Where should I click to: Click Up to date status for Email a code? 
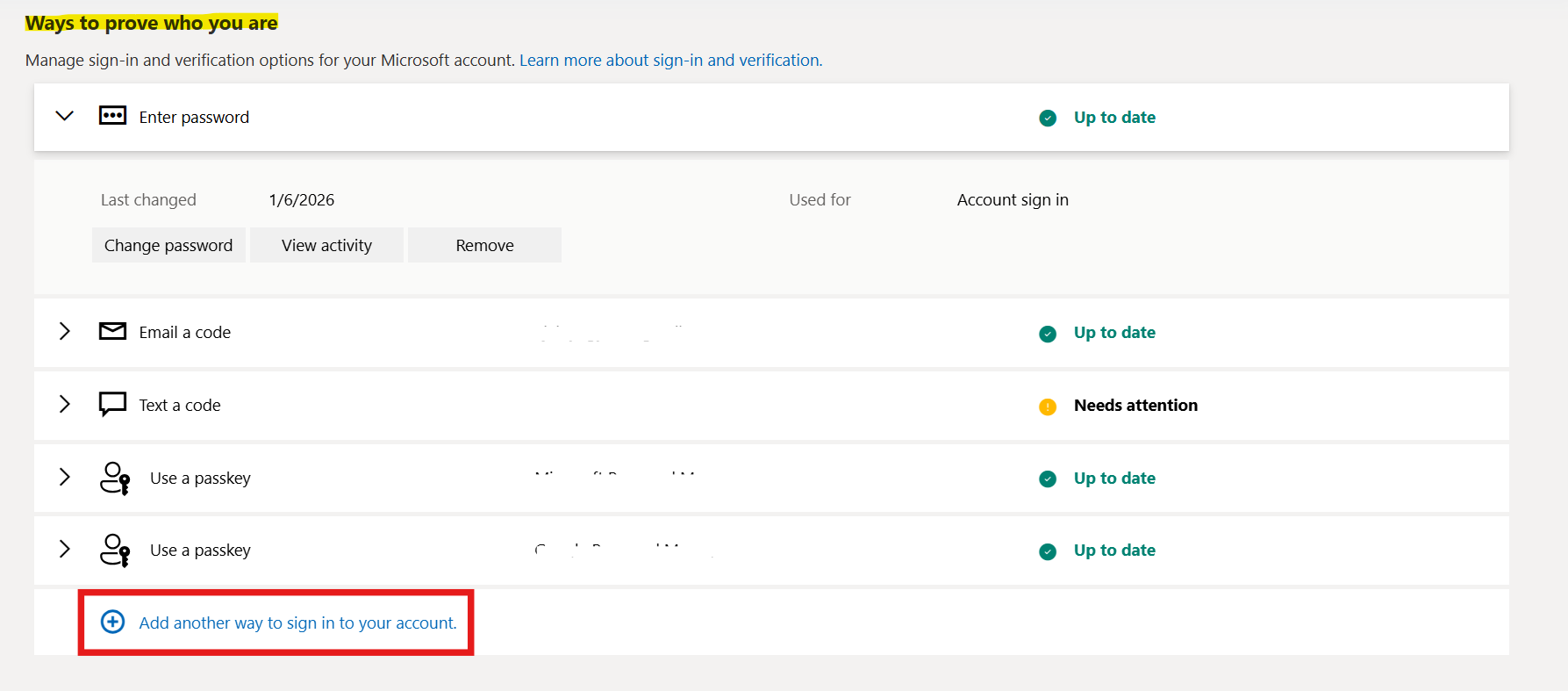tap(1114, 332)
